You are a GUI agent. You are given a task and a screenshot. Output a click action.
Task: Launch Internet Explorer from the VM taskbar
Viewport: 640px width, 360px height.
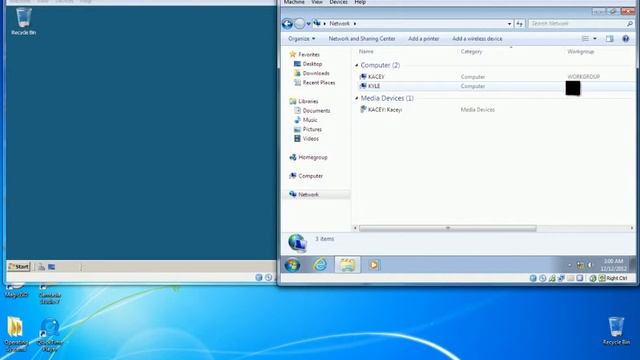[320, 265]
